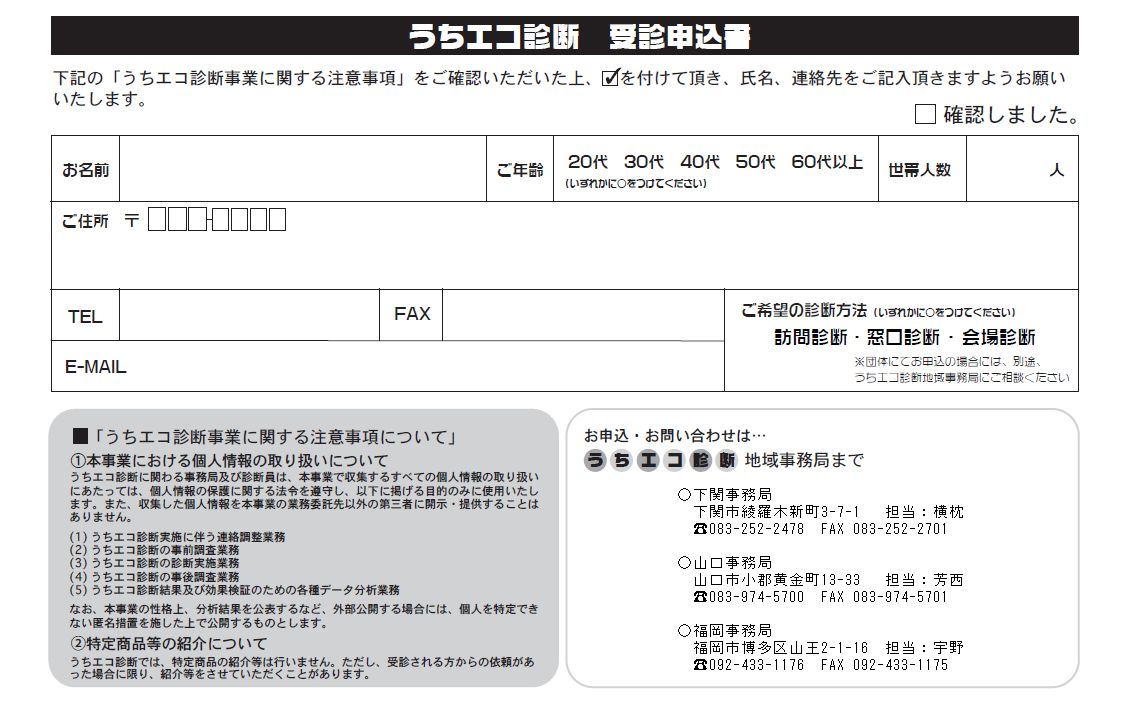Click the phone icon for 福岡事務局
The height and width of the screenshot is (714, 1126).
pos(700,665)
